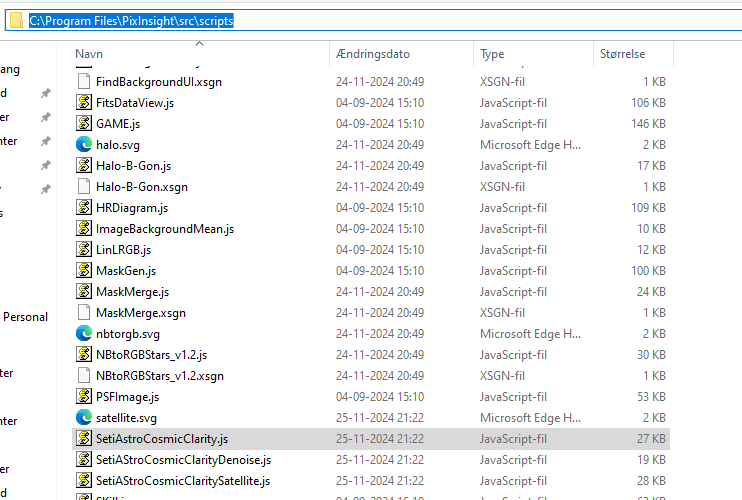Viewport: 742px width, 500px height.
Task: Click file name HRDiagram.js
Action: [x=132, y=208]
